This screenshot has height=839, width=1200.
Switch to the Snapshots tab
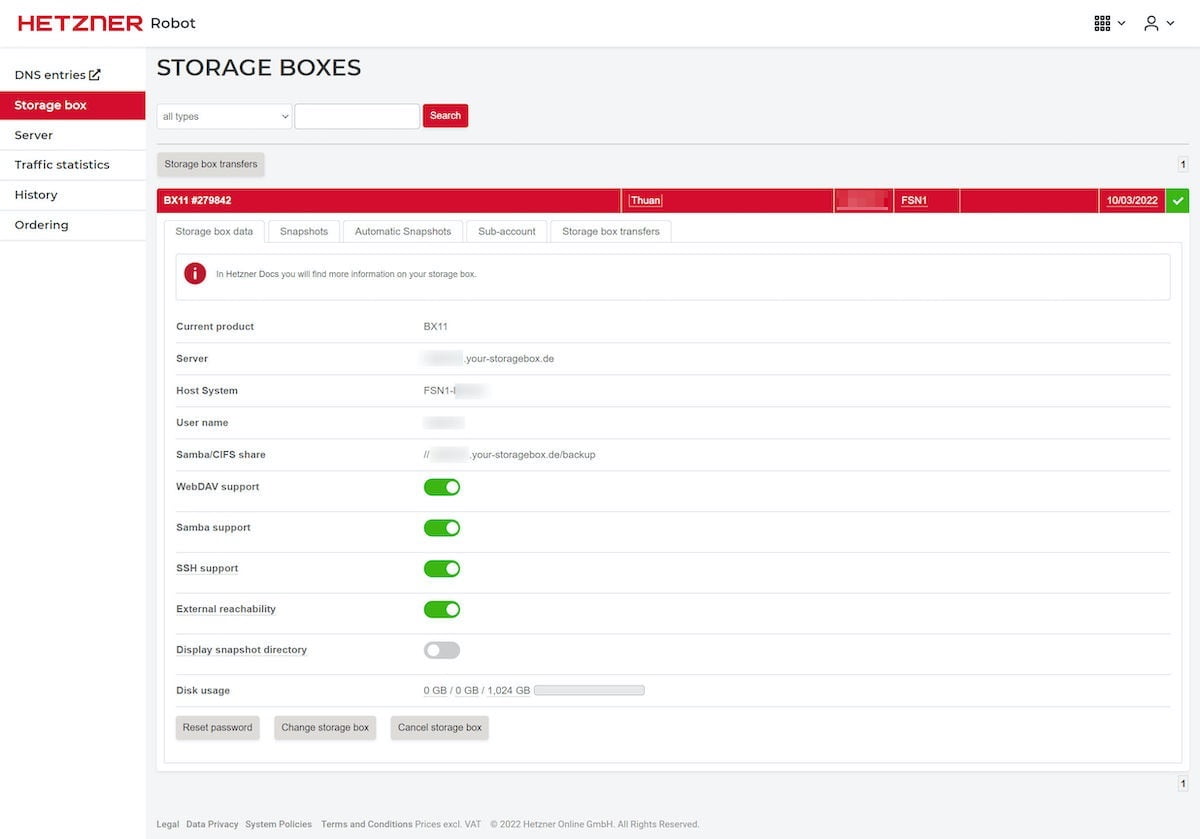click(x=304, y=232)
